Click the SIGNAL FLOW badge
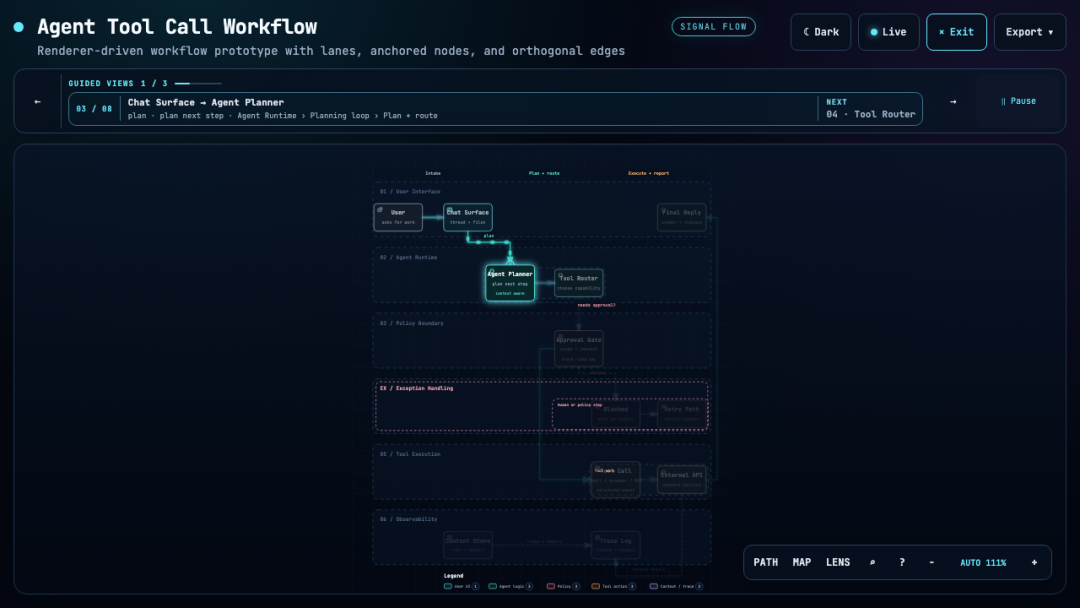1080x608 pixels. (x=714, y=27)
